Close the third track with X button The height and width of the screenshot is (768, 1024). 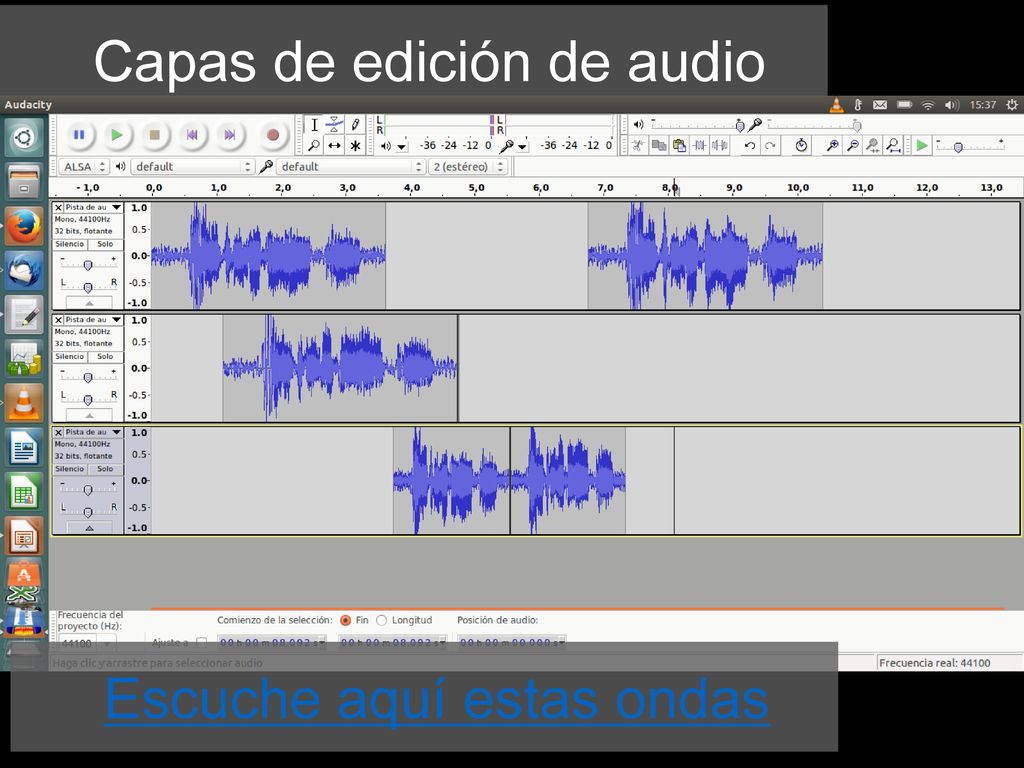click(x=58, y=432)
